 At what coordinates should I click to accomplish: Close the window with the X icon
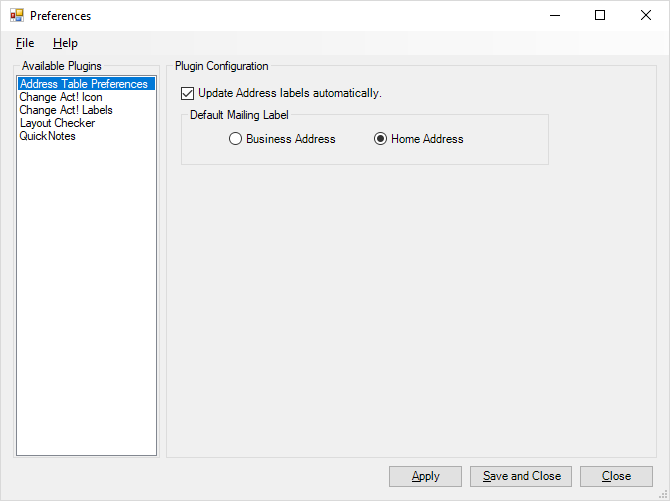[x=646, y=15]
